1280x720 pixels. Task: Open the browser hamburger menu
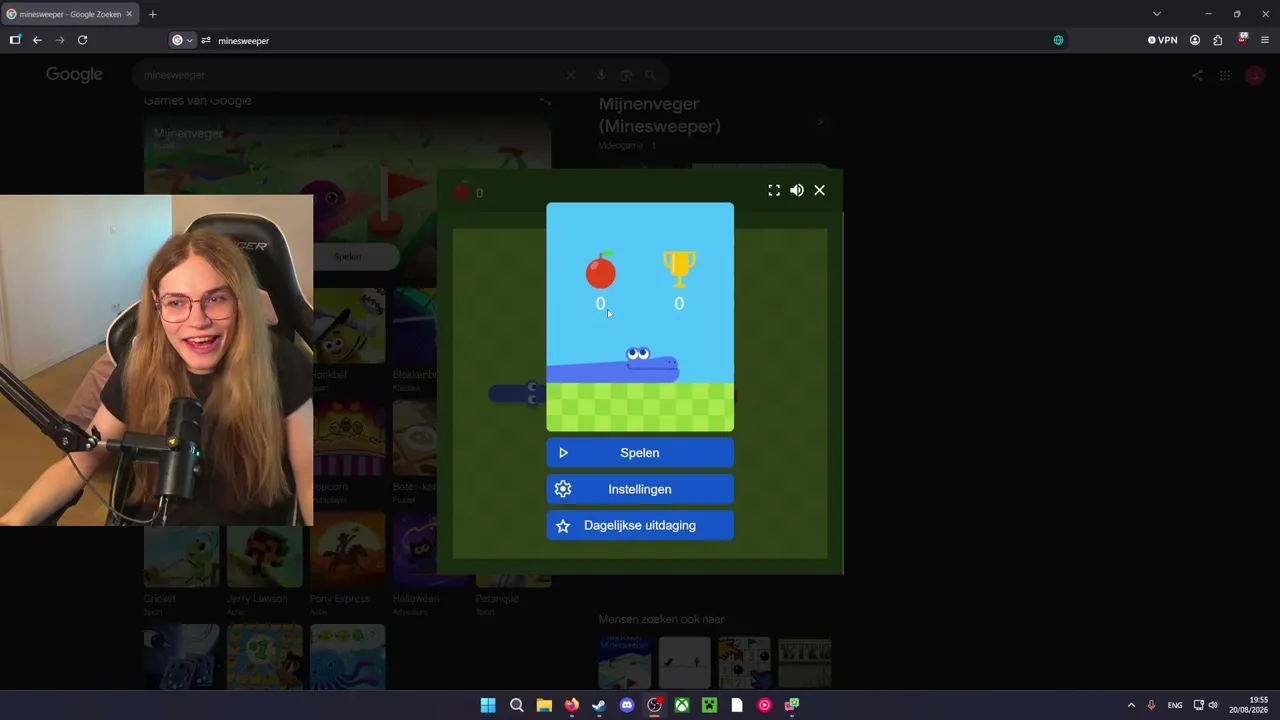point(1265,40)
